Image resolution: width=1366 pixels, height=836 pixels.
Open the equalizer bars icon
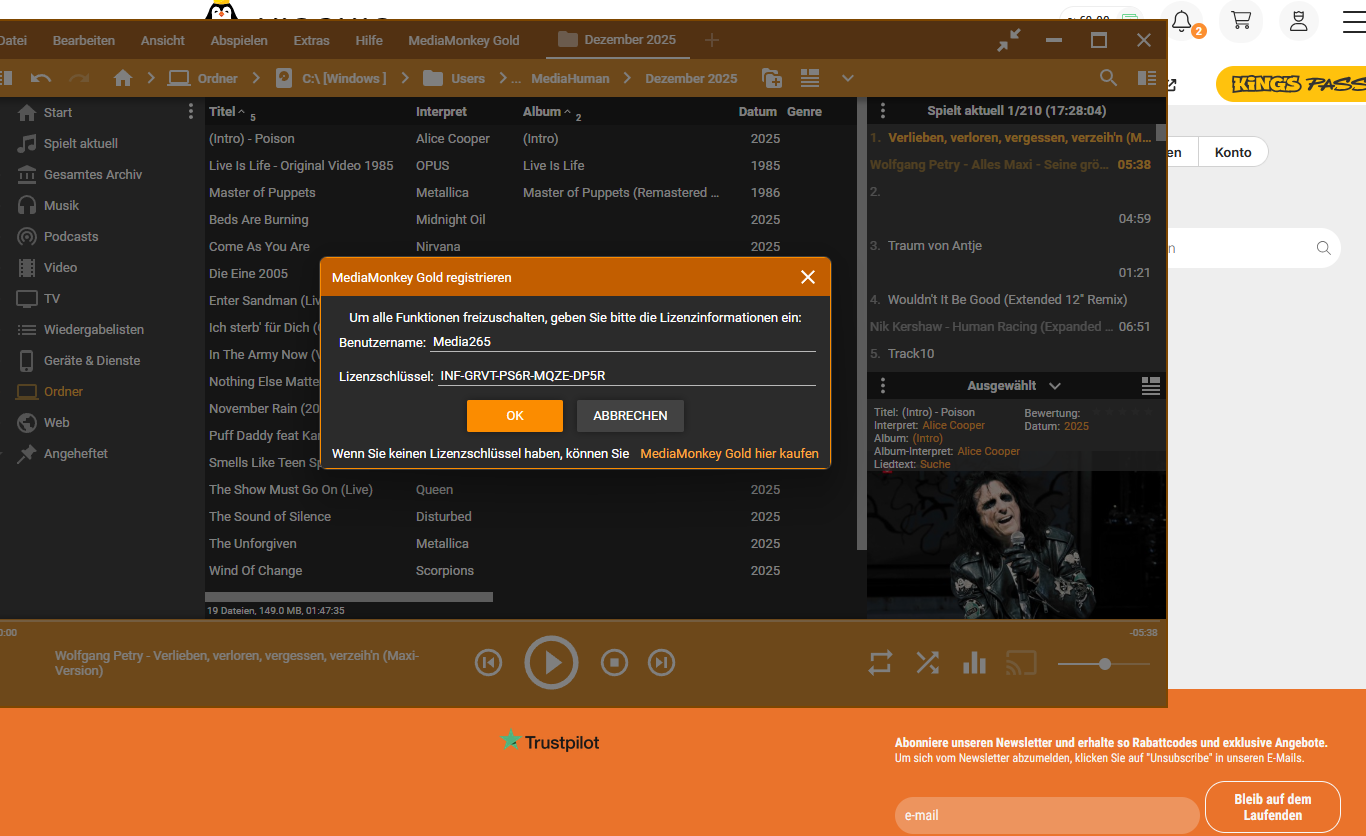(974, 662)
